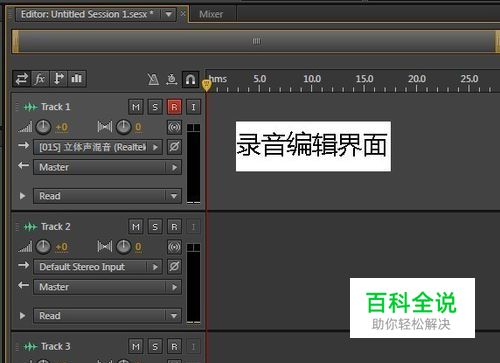The width and height of the screenshot is (500, 363).
Task: Click Track 1 volume level icon
Action: (25, 127)
